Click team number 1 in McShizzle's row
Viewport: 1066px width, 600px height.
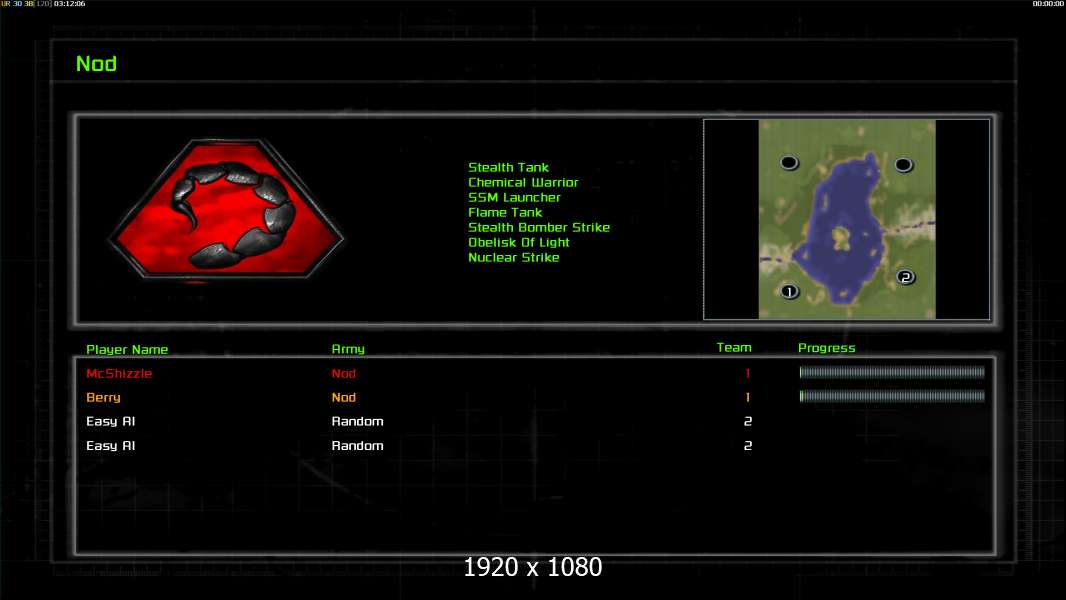(747, 373)
